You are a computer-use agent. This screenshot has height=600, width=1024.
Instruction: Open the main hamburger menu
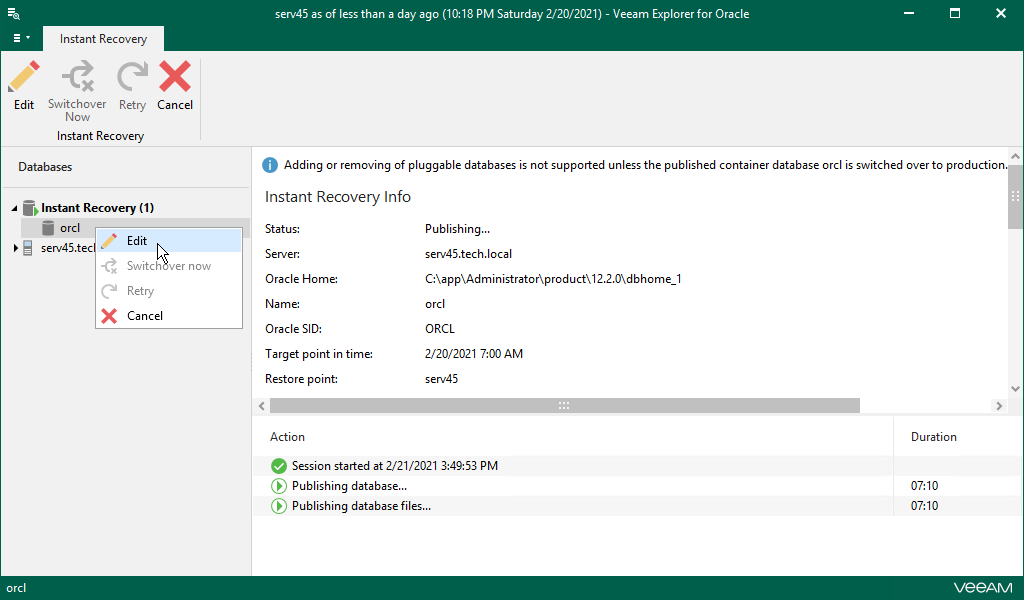(x=21, y=39)
